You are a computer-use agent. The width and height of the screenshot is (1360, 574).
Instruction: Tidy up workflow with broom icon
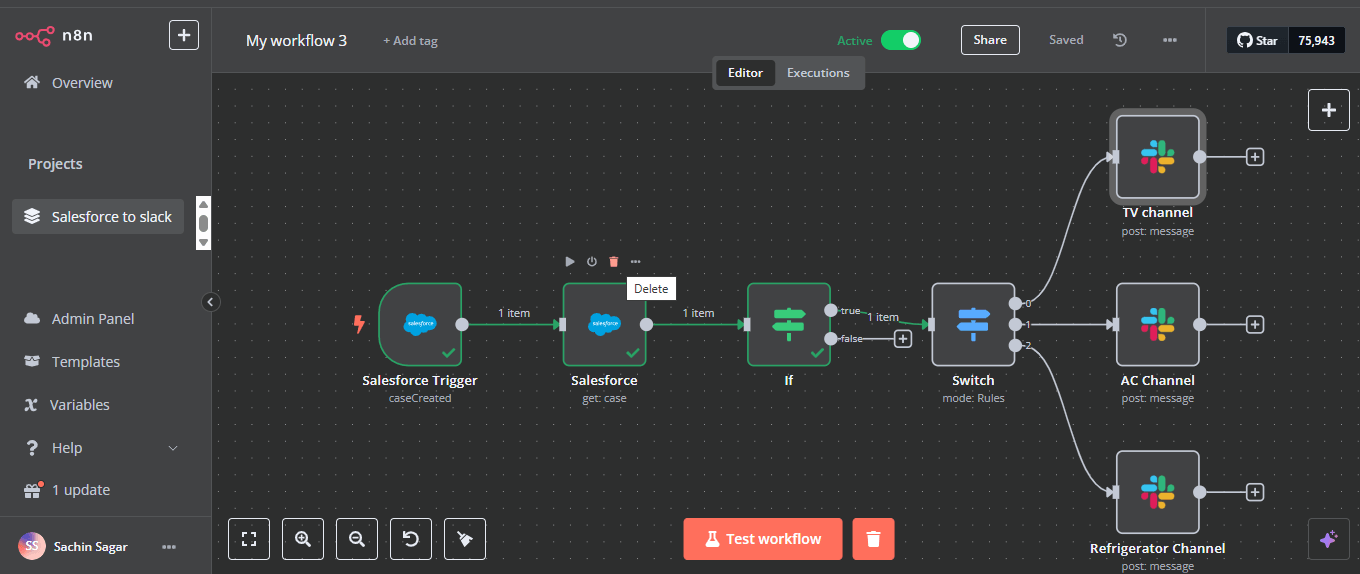pyautogui.click(x=465, y=539)
